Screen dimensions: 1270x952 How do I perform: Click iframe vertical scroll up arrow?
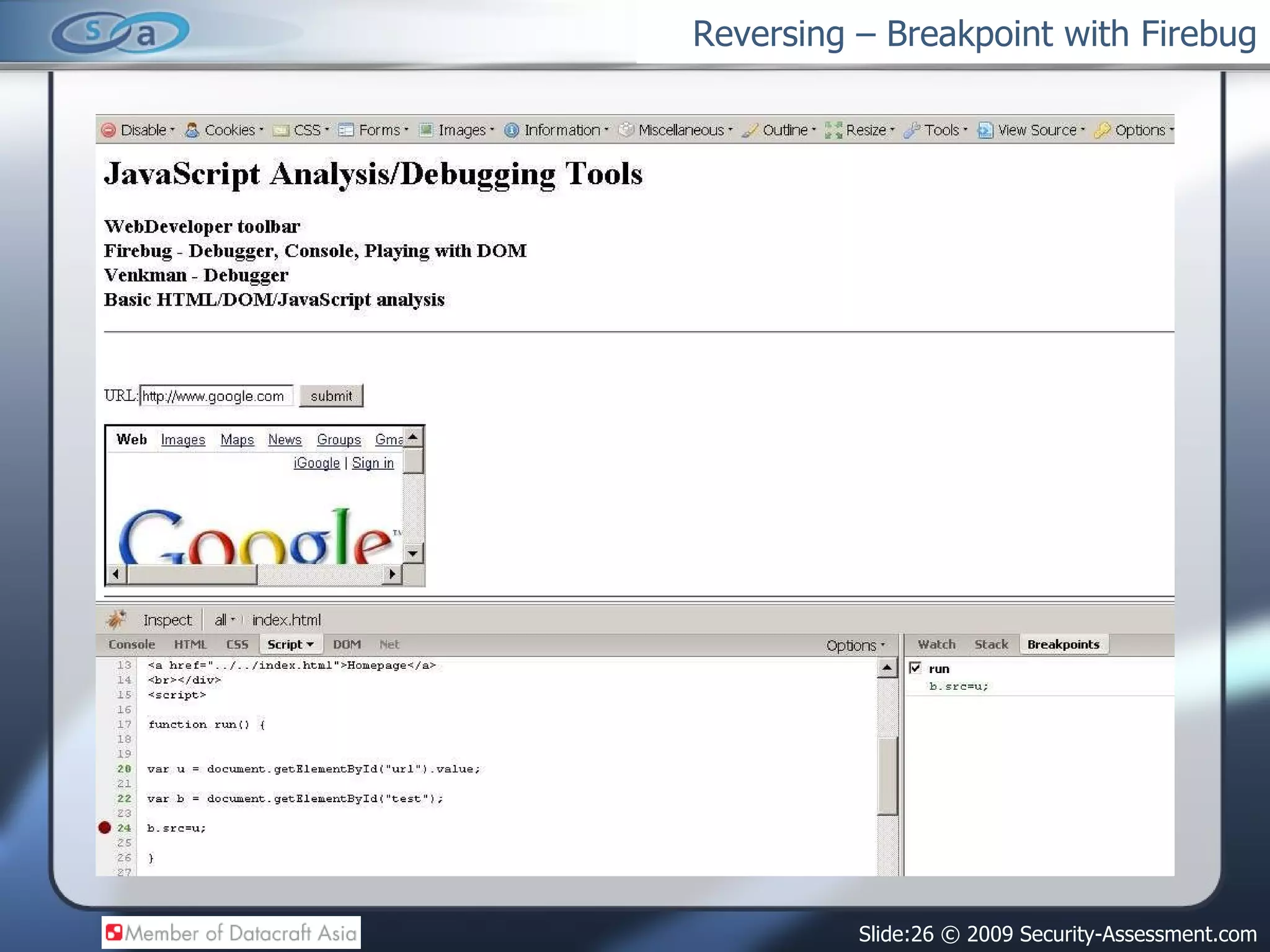tap(413, 438)
